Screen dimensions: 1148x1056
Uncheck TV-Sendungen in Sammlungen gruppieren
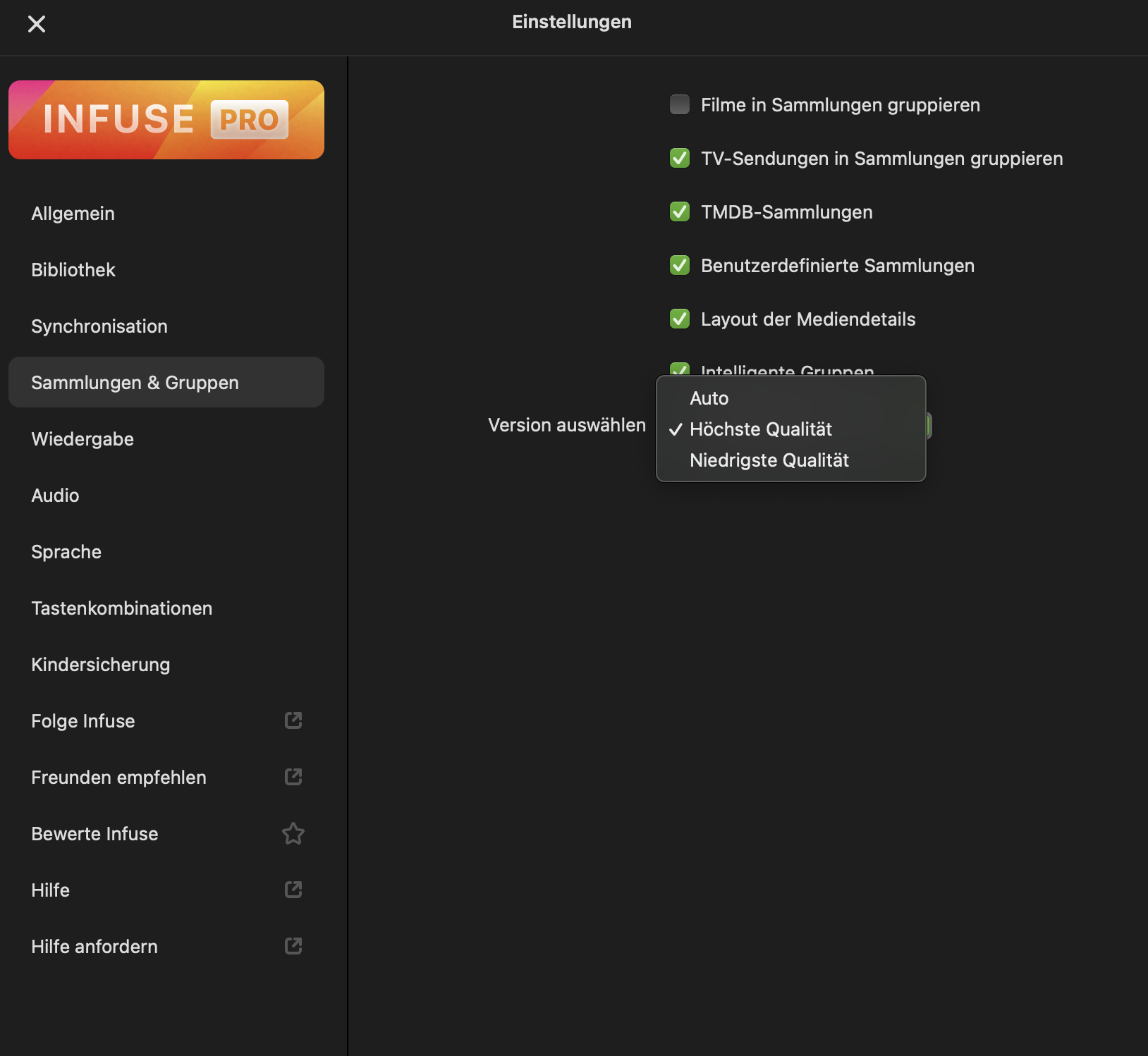click(680, 158)
